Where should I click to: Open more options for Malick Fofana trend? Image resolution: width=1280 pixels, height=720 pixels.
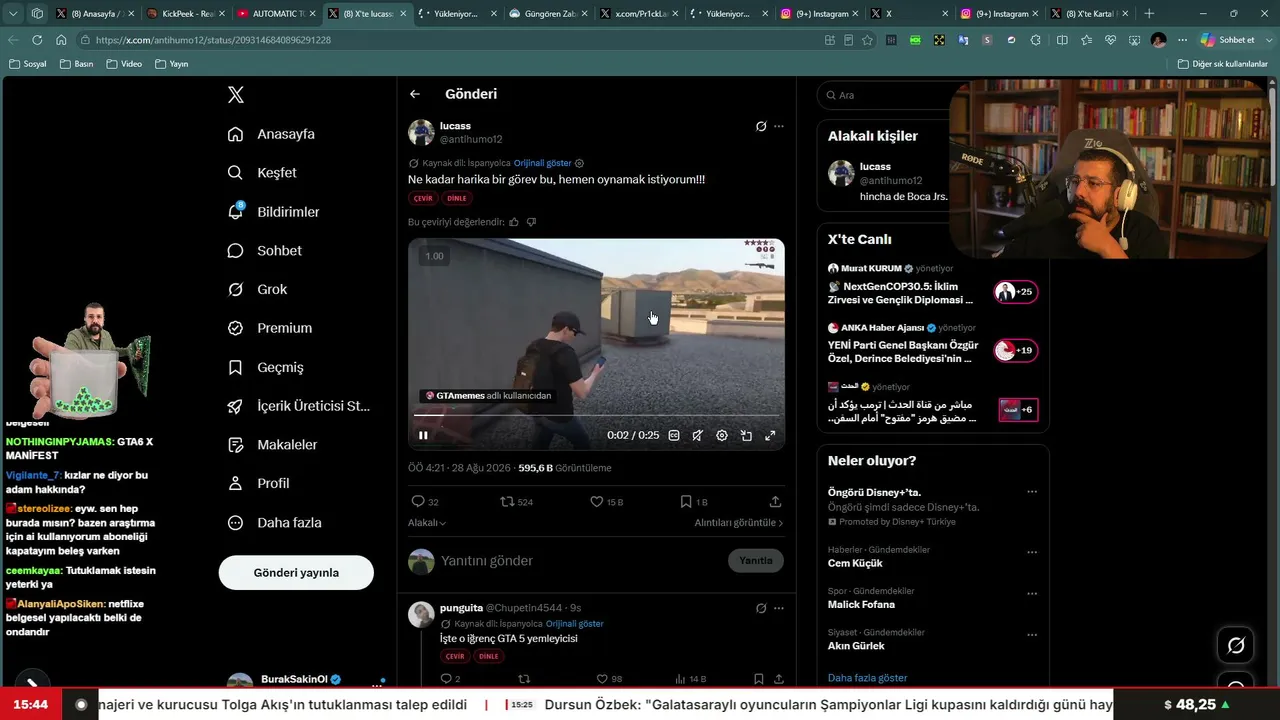click(1032, 593)
